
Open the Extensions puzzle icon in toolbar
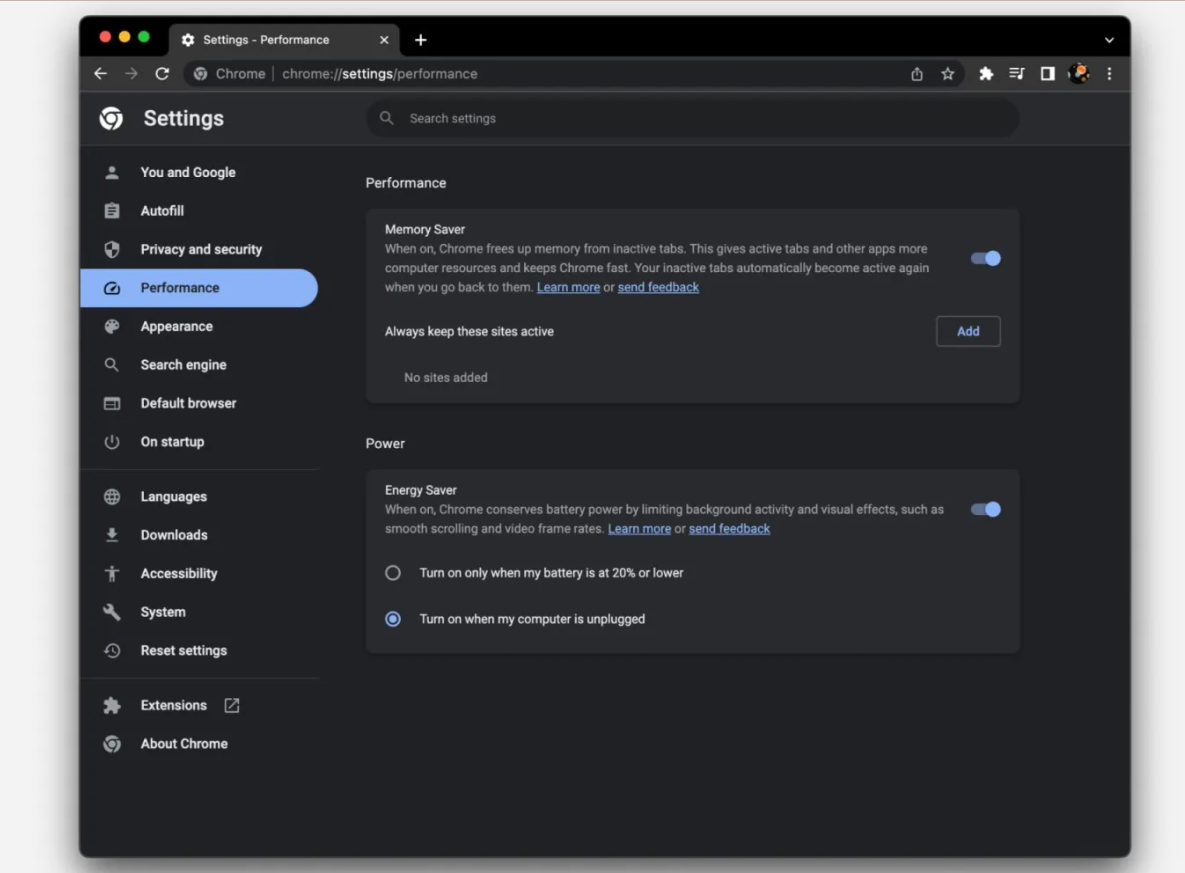point(986,74)
